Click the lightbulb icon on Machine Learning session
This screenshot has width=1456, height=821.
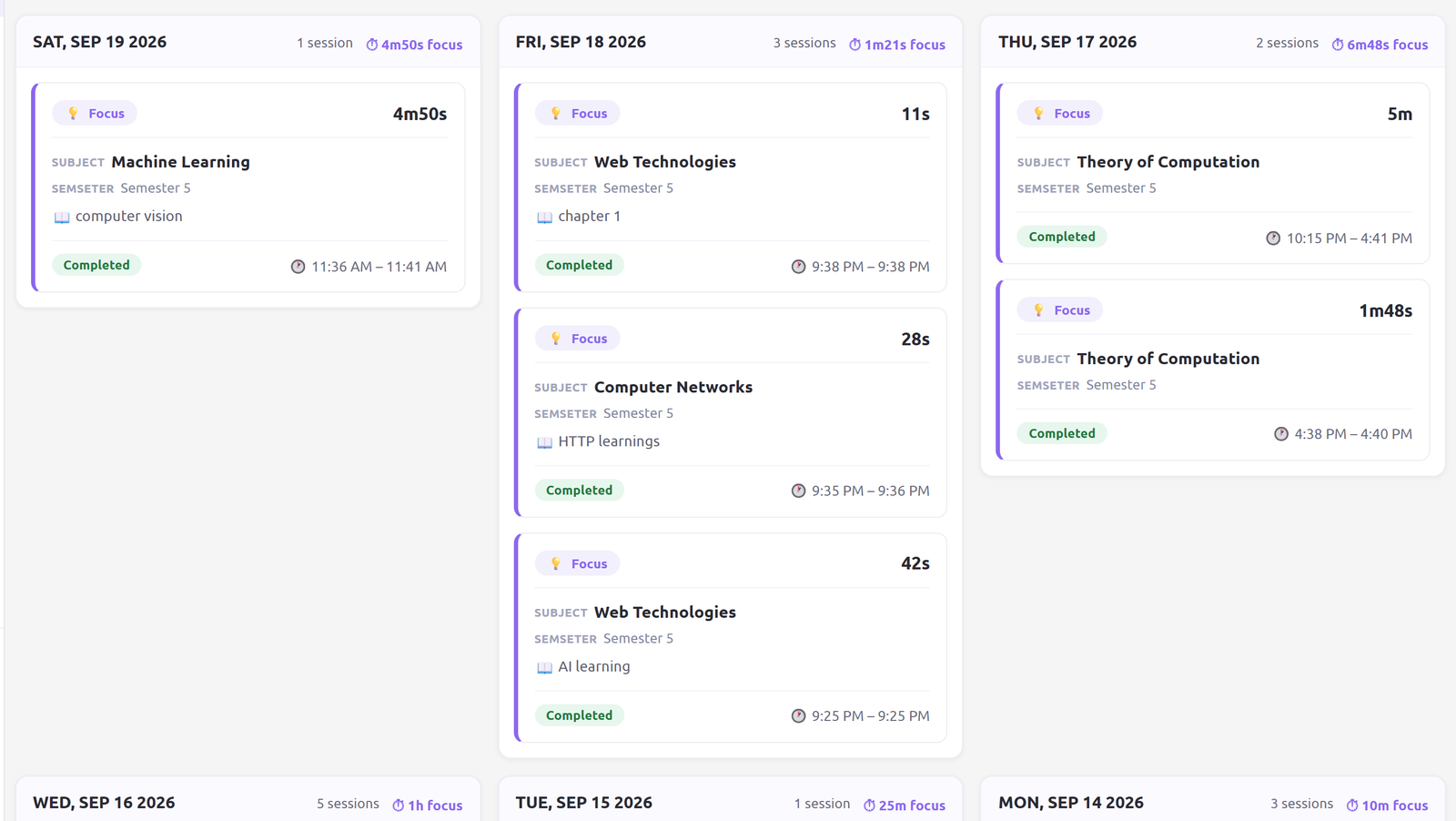click(74, 114)
